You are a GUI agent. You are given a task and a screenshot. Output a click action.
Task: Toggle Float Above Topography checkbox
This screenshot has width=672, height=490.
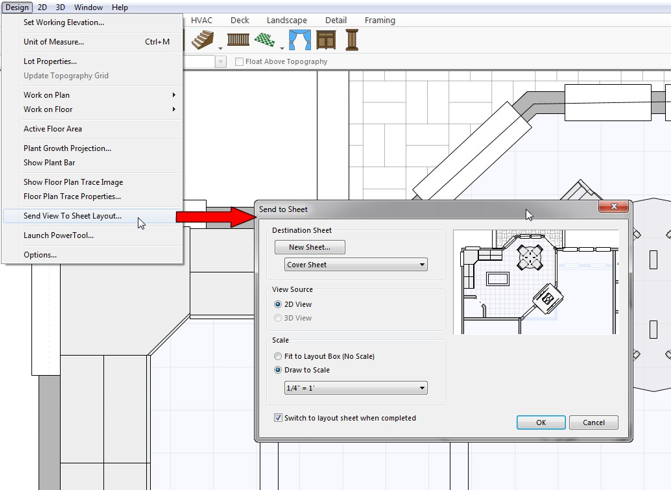click(x=239, y=62)
